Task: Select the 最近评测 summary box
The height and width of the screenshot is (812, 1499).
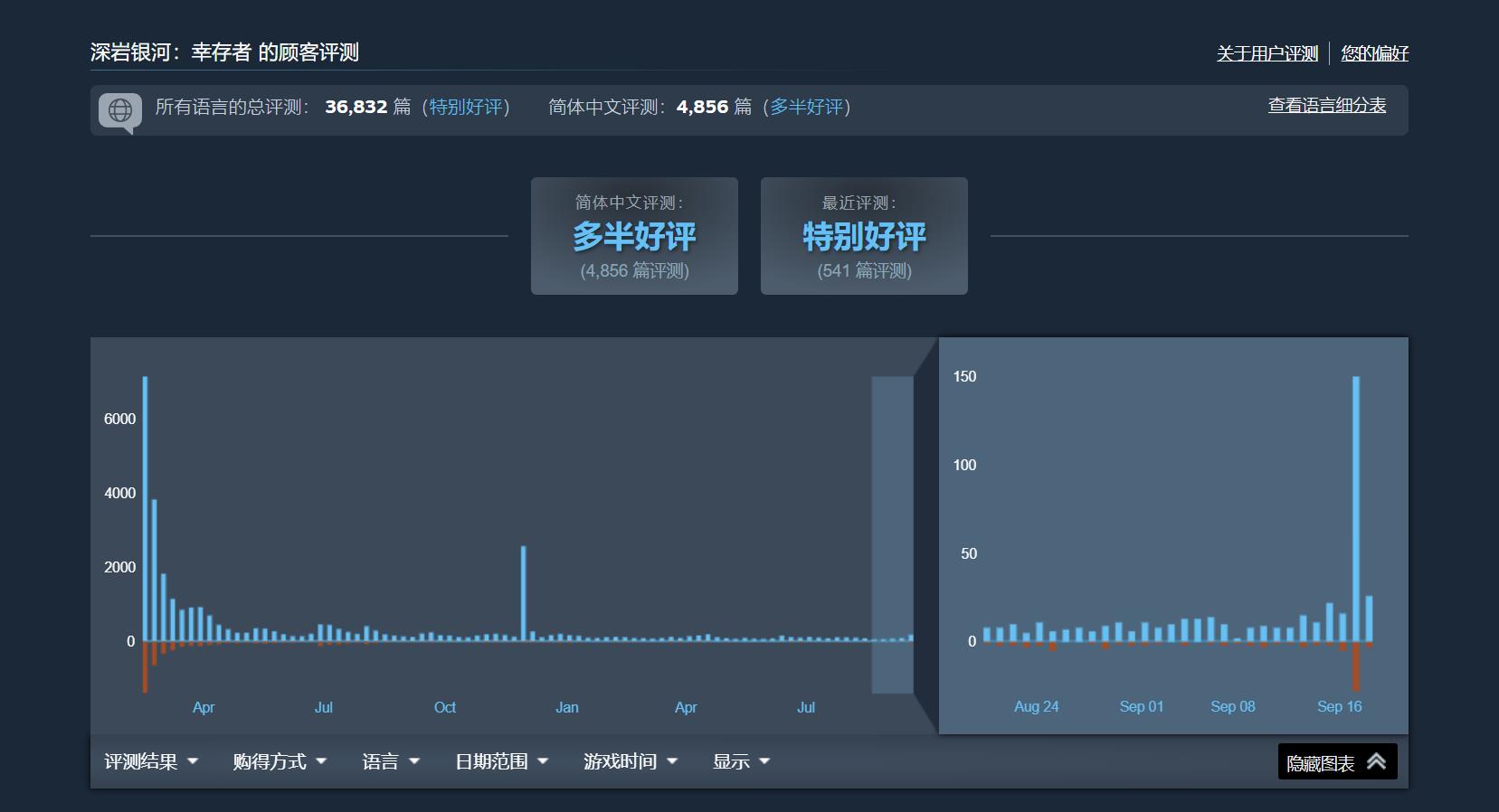Action: tap(864, 236)
